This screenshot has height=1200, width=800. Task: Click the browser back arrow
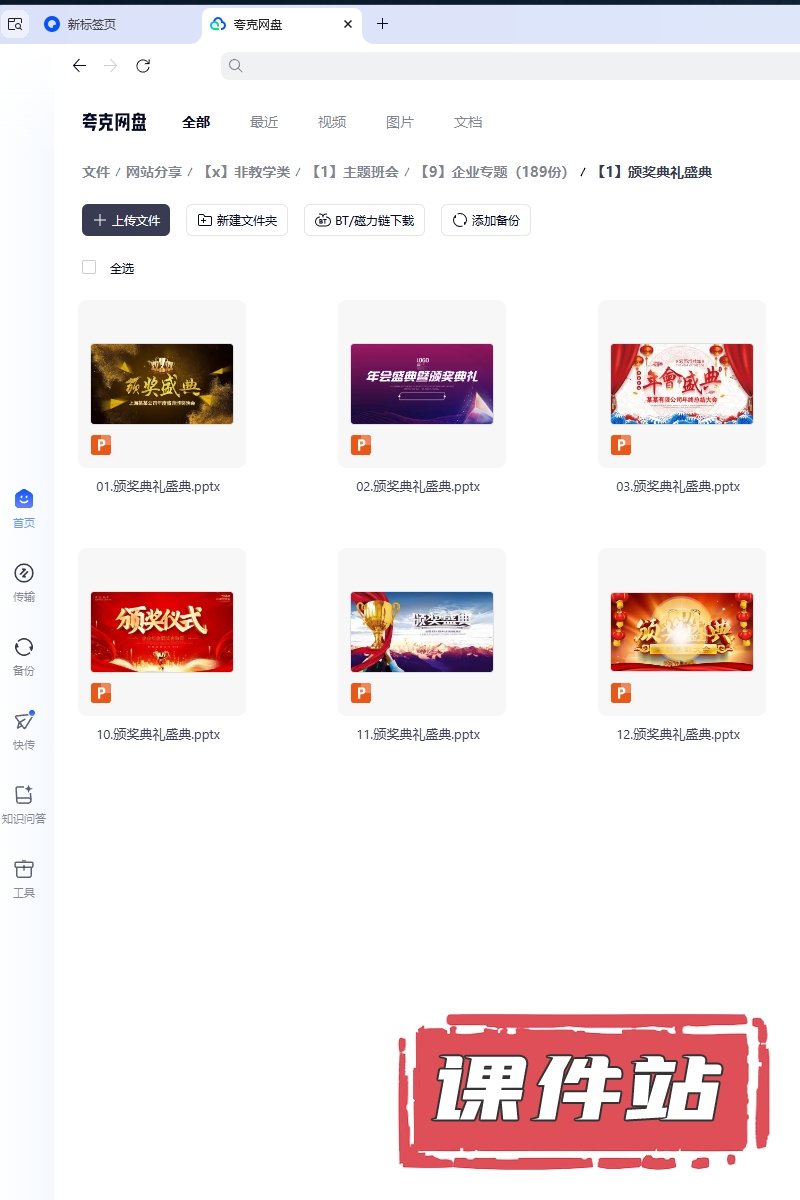click(79, 66)
